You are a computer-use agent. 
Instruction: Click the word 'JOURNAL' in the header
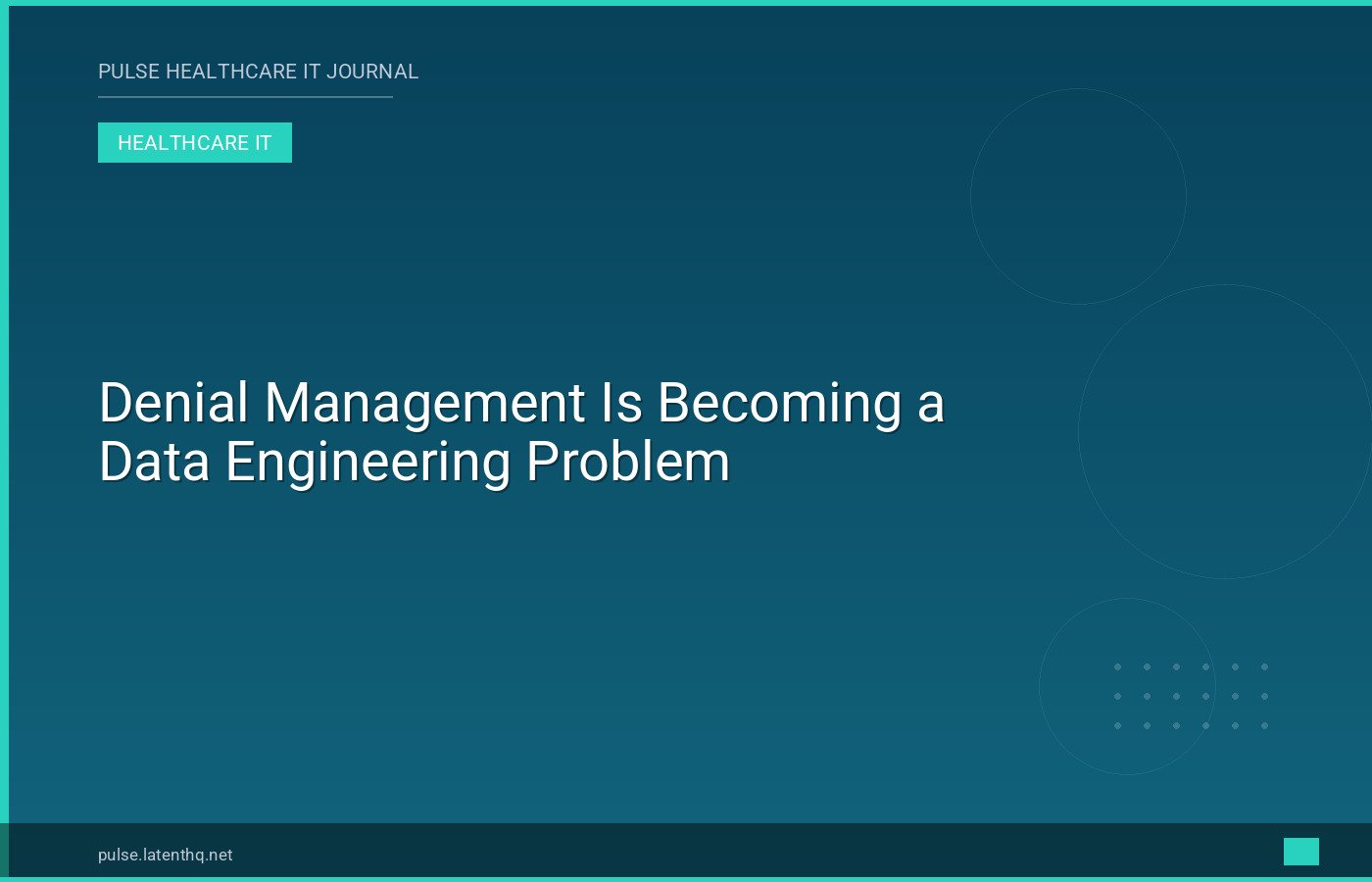(x=372, y=72)
